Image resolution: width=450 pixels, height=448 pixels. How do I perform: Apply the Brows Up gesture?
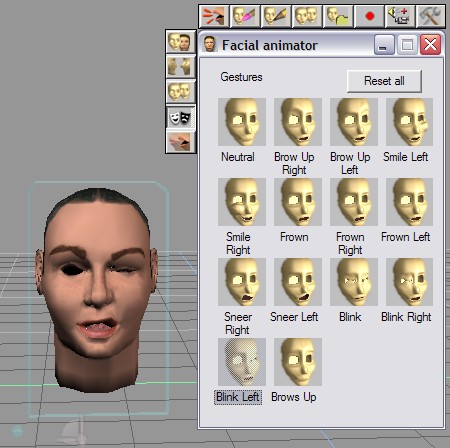pos(298,362)
